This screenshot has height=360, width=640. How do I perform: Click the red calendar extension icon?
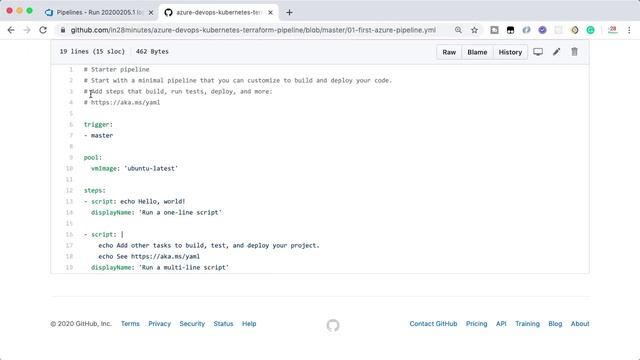coord(612,30)
